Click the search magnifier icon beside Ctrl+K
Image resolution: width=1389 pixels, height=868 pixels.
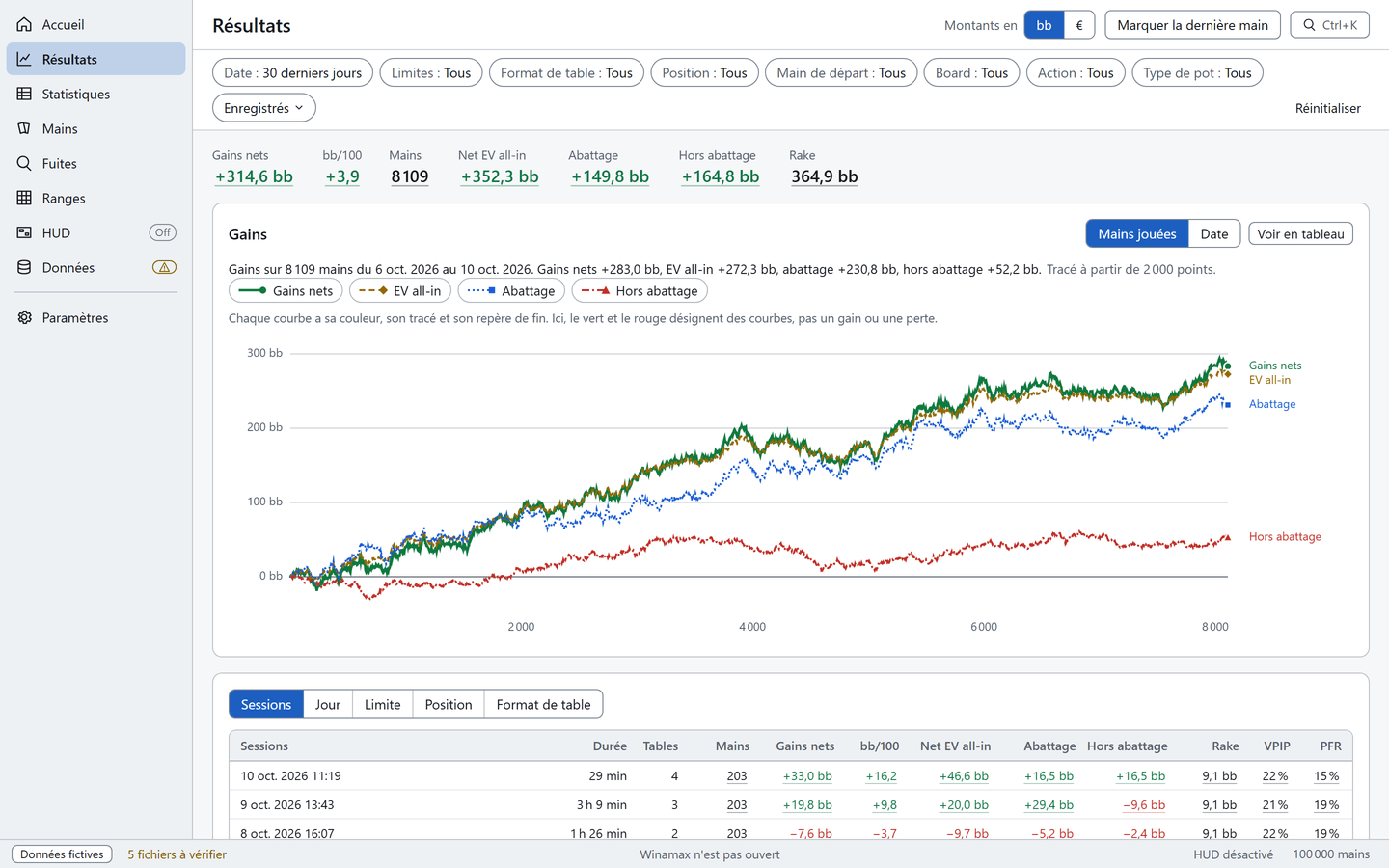[x=1309, y=25]
